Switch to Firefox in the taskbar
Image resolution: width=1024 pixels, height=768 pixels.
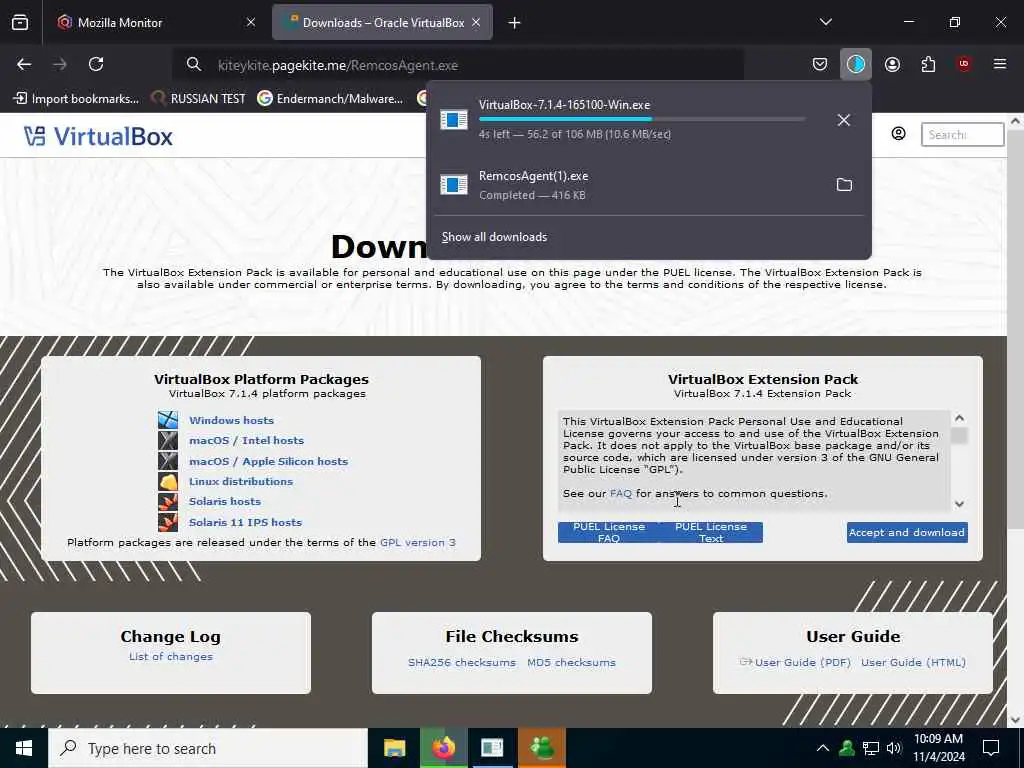(x=443, y=748)
